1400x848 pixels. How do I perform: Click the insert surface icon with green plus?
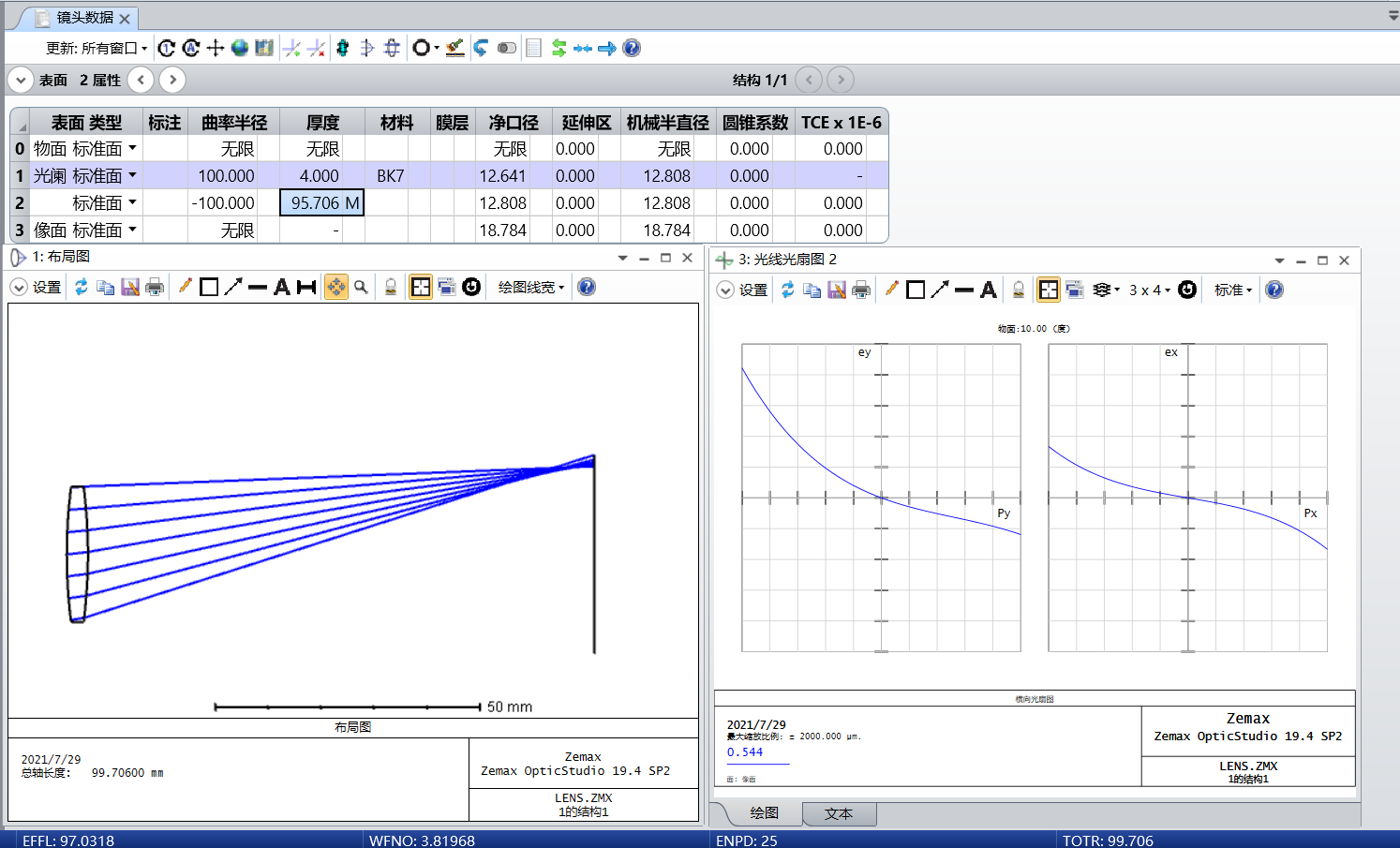pyautogui.click(x=291, y=48)
